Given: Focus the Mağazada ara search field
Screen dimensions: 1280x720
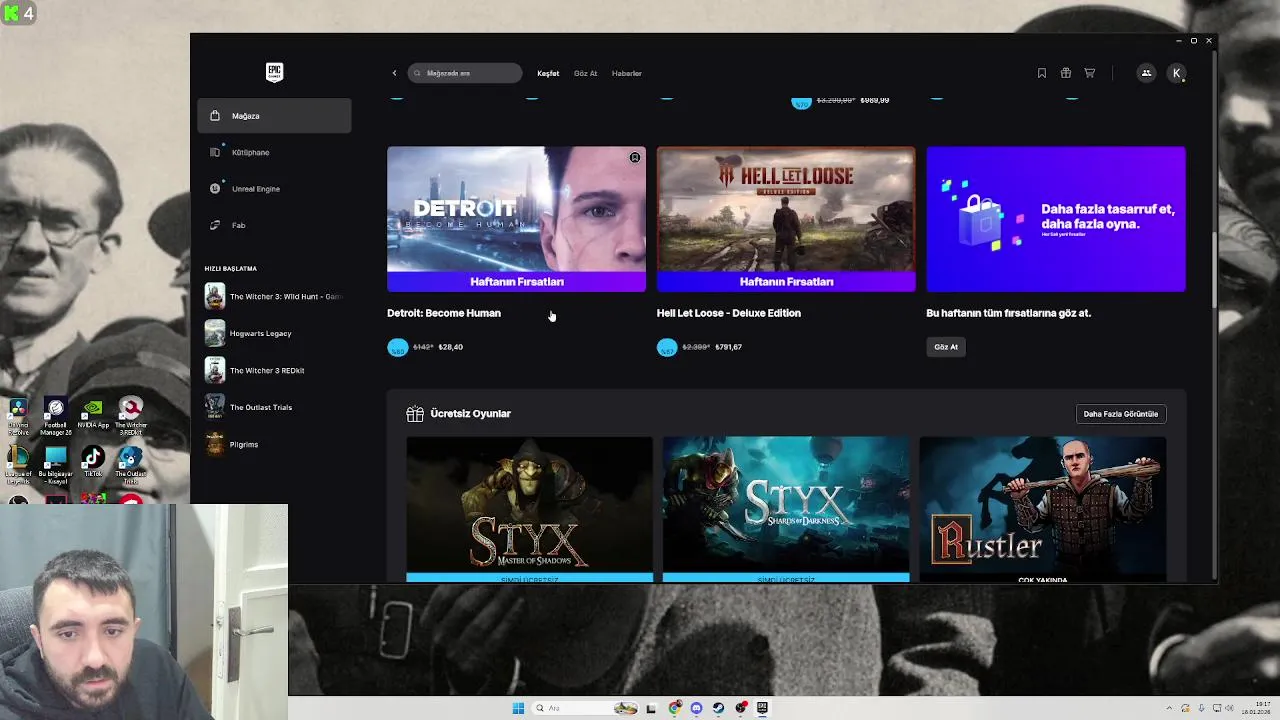Looking at the screenshot, I should click(465, 73).
